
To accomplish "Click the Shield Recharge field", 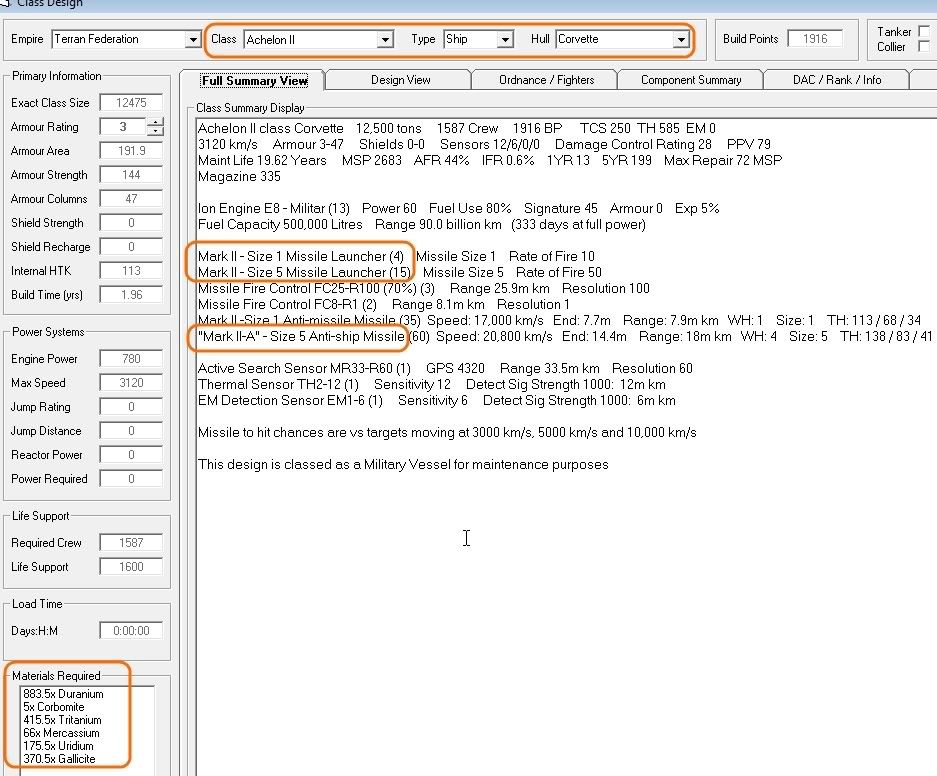I will [131, 247].
